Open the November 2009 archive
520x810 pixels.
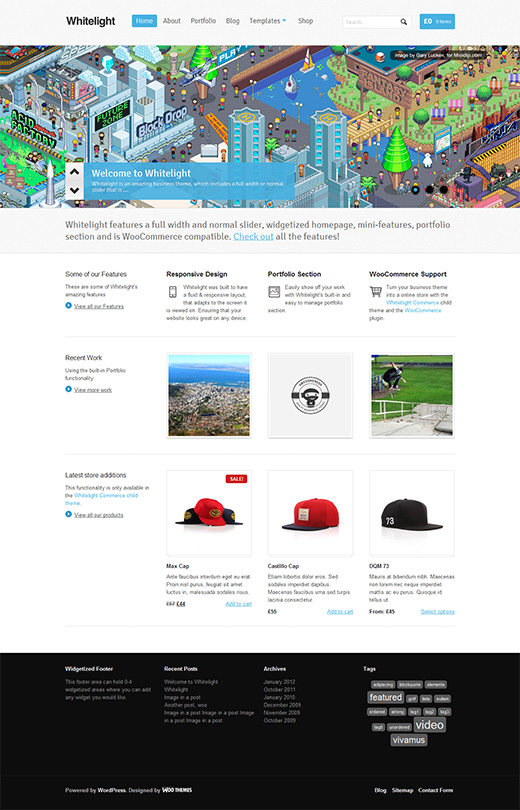tap(281, 713)
